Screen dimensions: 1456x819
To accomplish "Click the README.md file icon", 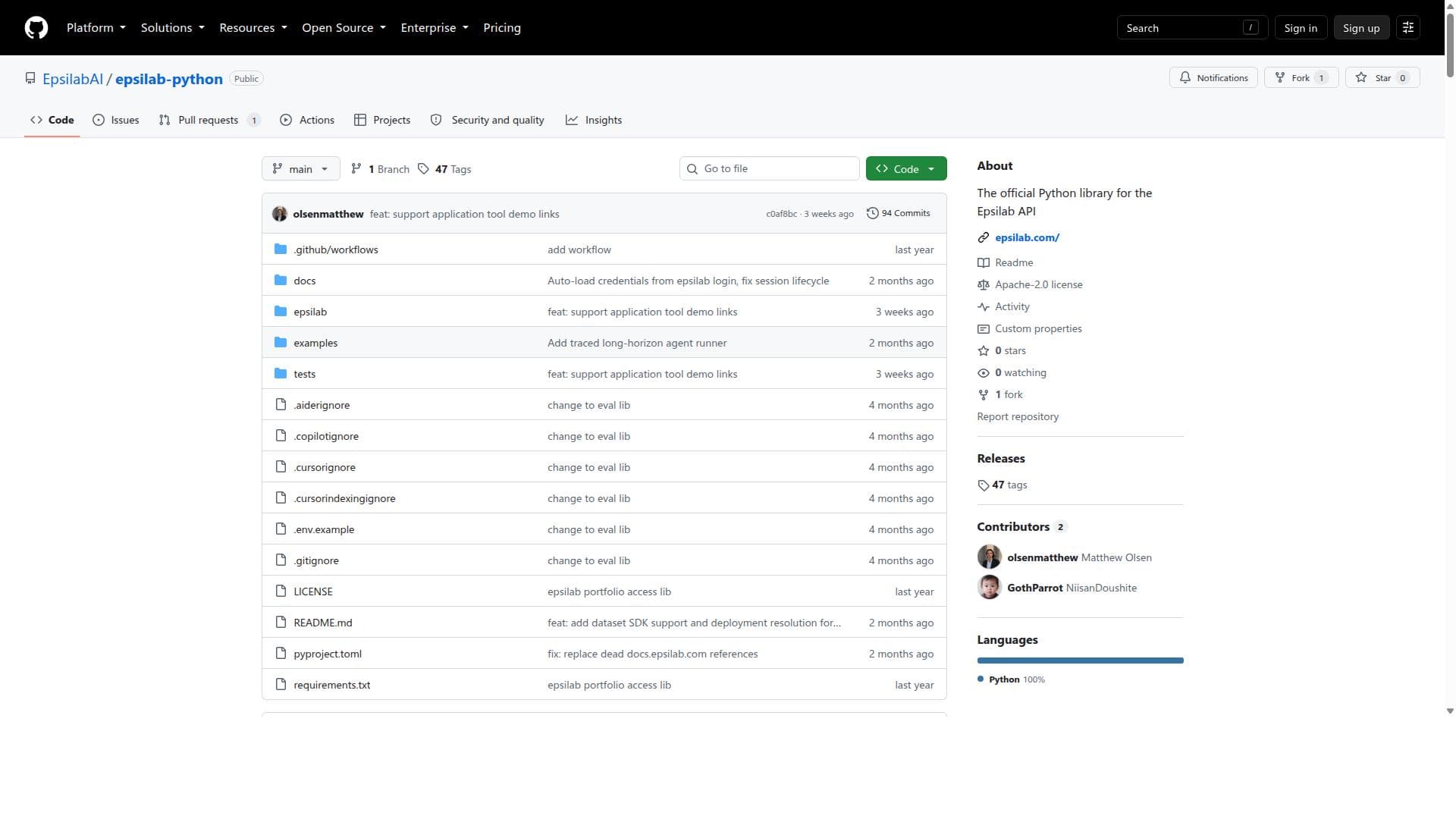I will click(281, 623).
